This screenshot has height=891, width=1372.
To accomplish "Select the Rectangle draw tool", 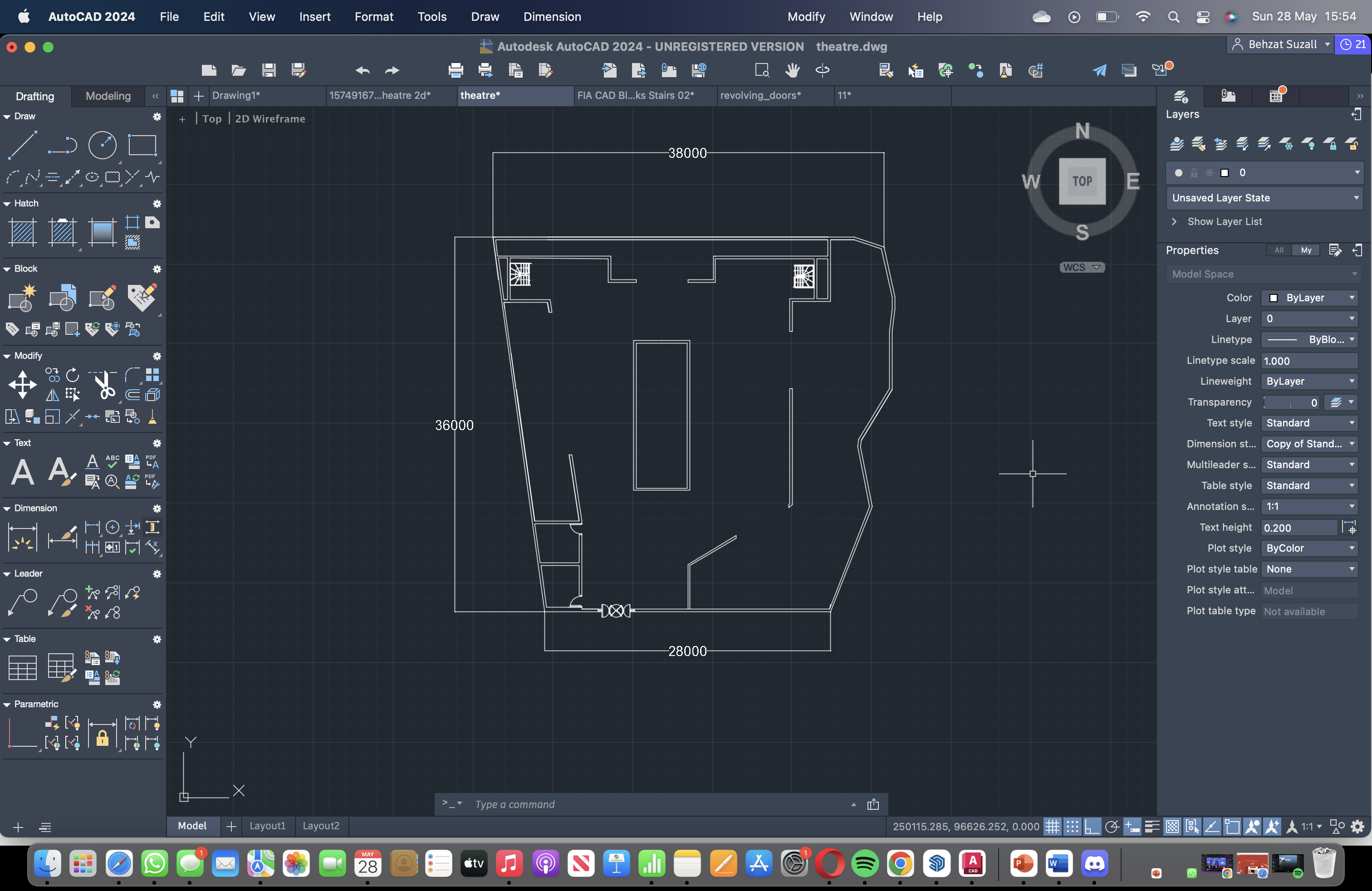I will (142, 145).
